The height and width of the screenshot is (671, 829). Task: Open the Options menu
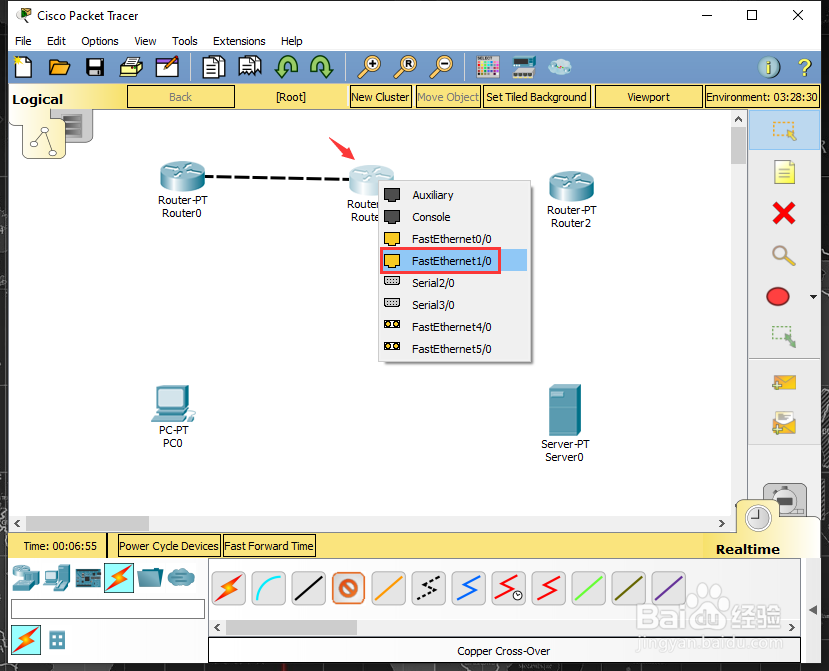pyautogui.click(x=99, y=41)
